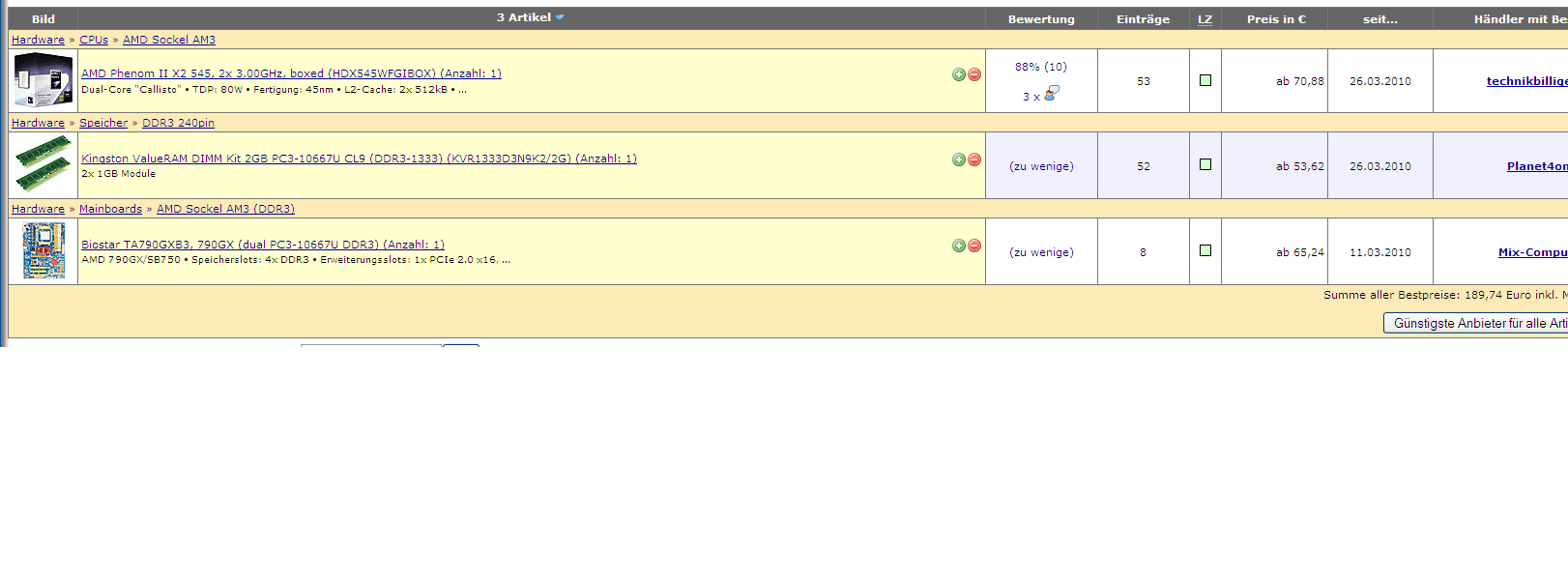
Task: Open Planet4one dealer link
Action: (1537, 166)
